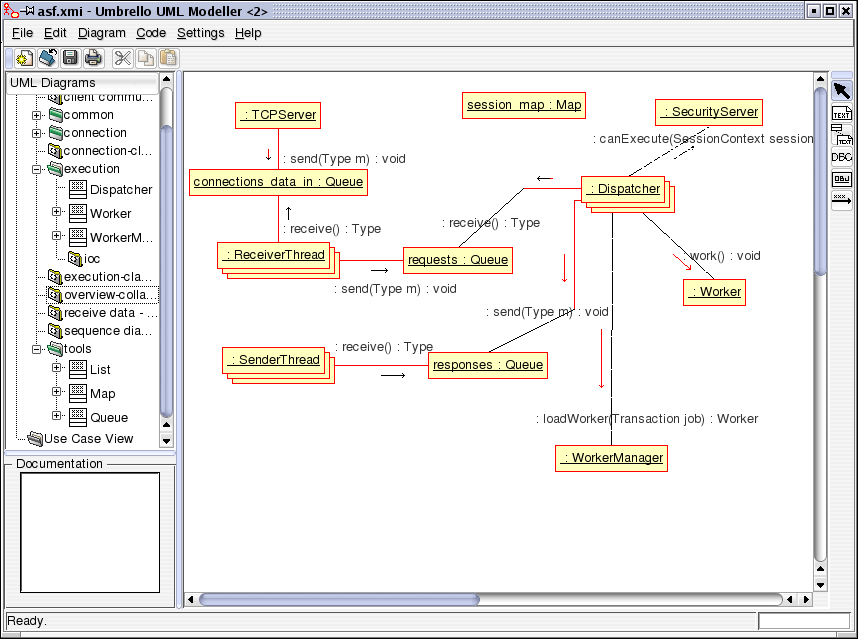Collapse the tools folder node
Viewport: 858px width, 639px height.
click(36, 349)
